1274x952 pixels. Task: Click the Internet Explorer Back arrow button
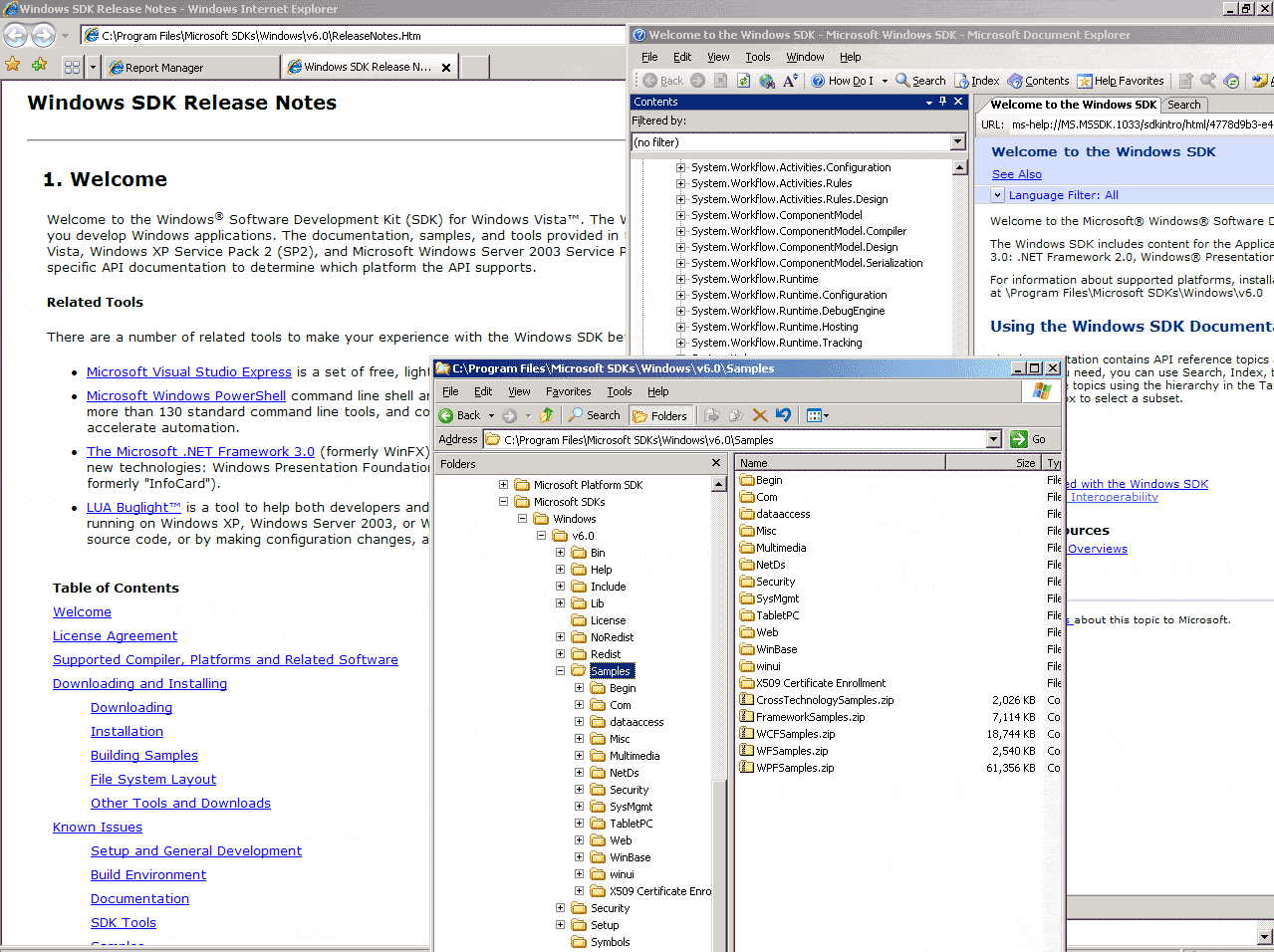pos(15,35)
